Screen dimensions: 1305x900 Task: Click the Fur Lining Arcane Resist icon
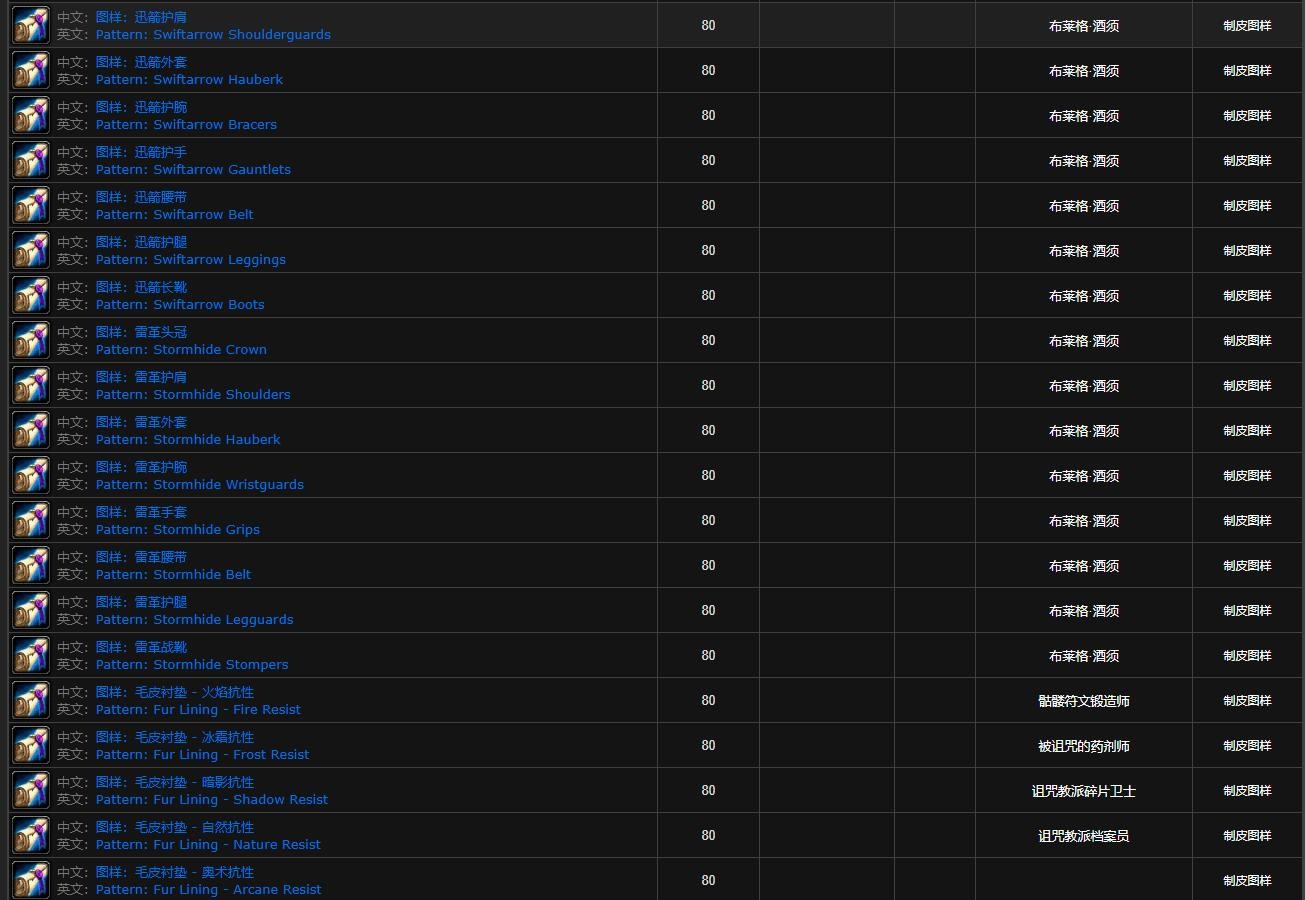(x=31, y=881)
